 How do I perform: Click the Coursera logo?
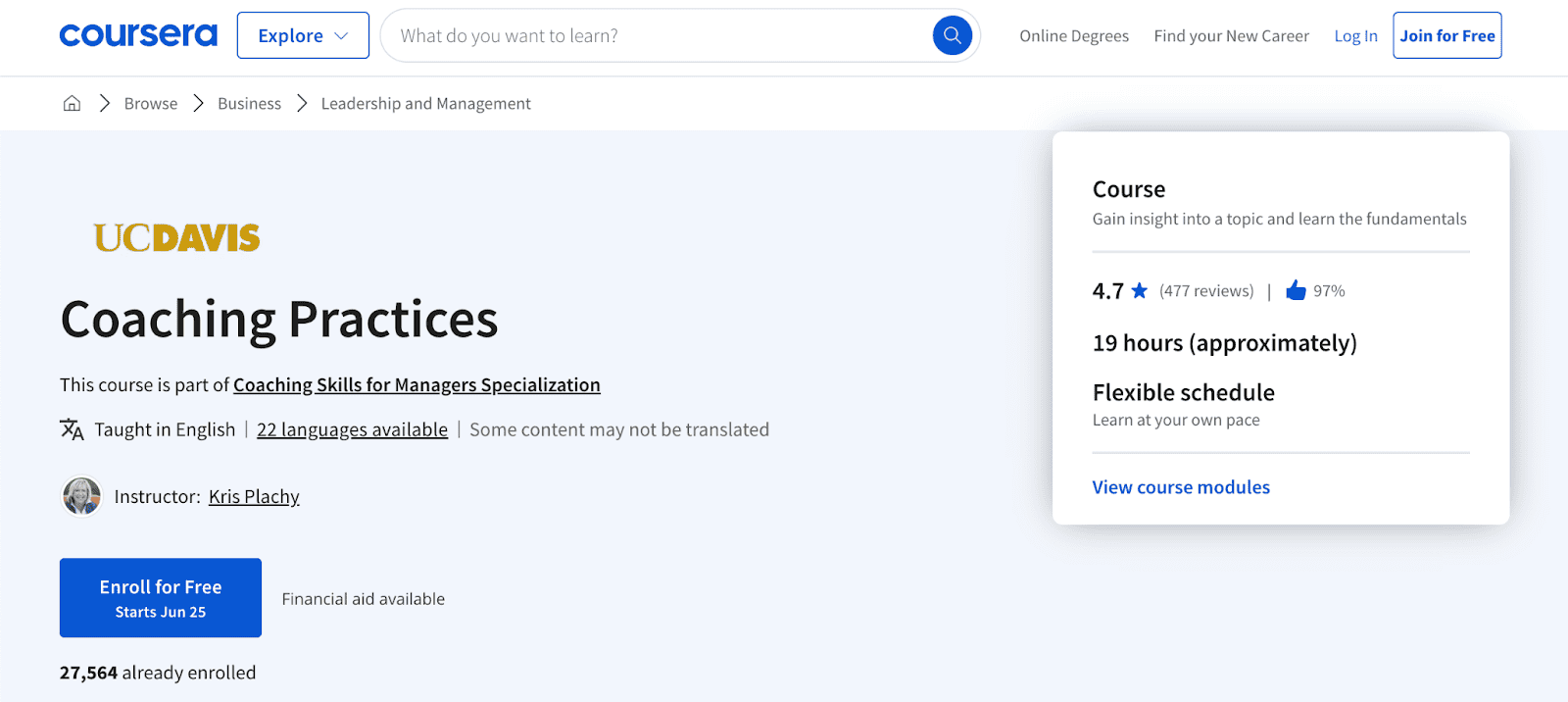pos(138,35)
